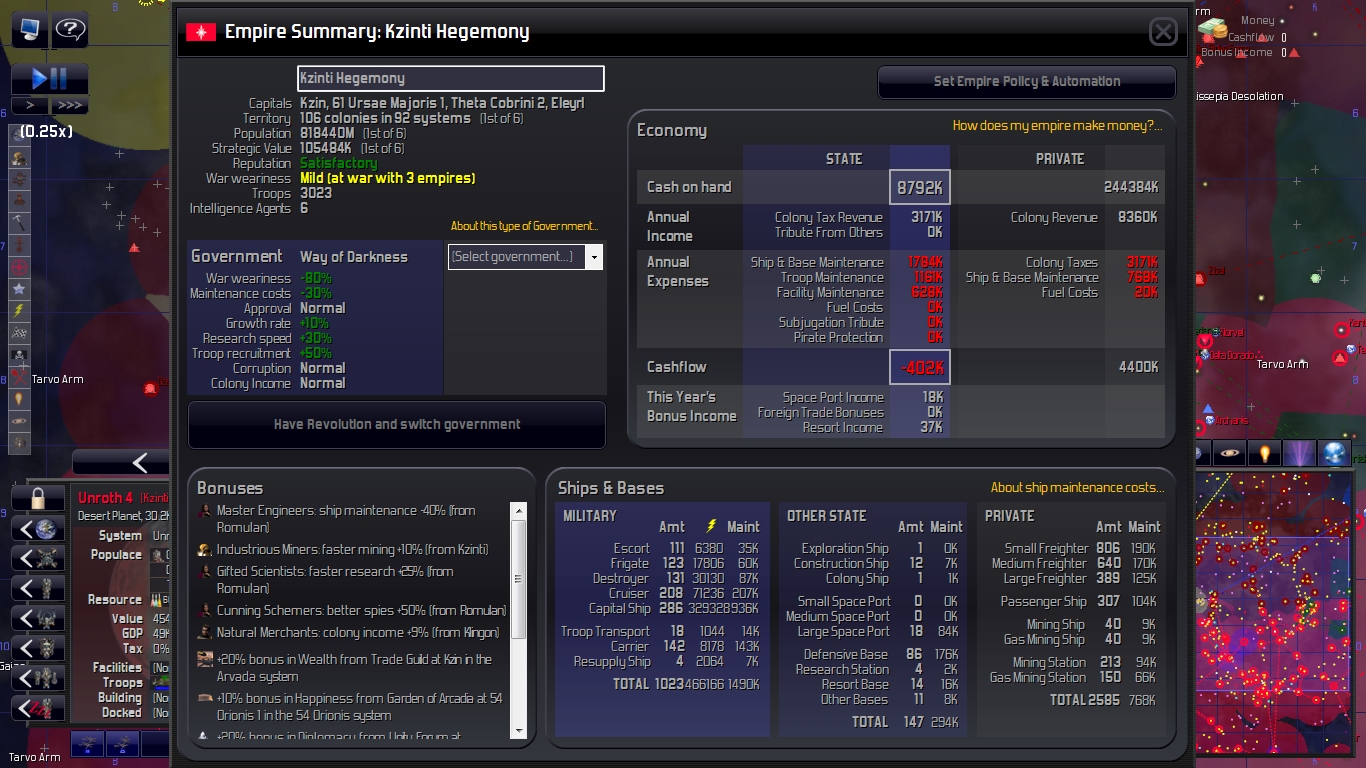The height and width of the screenshot is (768, 1366).
Task: Open 'How does my empire make money' link
Action: (1057, 126)
